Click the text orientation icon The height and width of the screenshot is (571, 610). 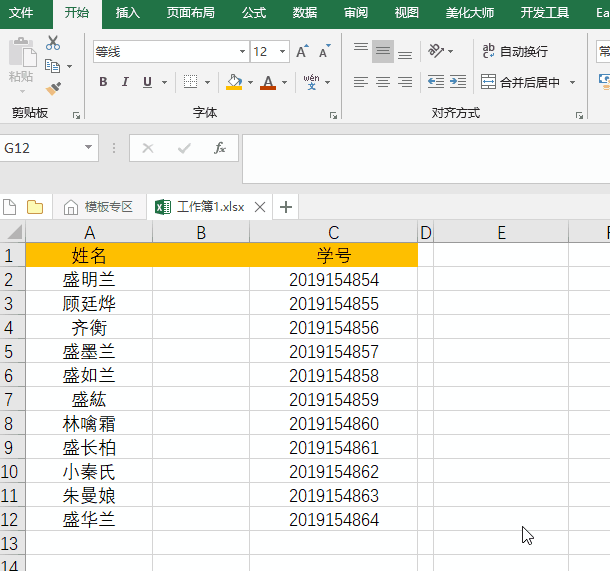click(x=436, y=51)
